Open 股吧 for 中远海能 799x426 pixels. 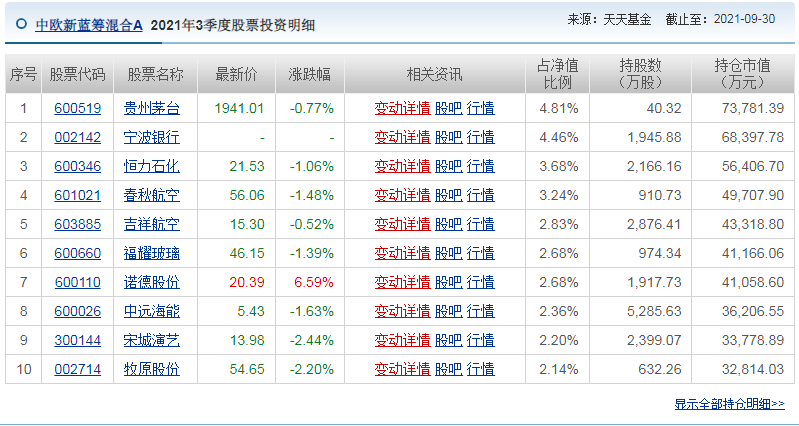[x=448, y=312]
